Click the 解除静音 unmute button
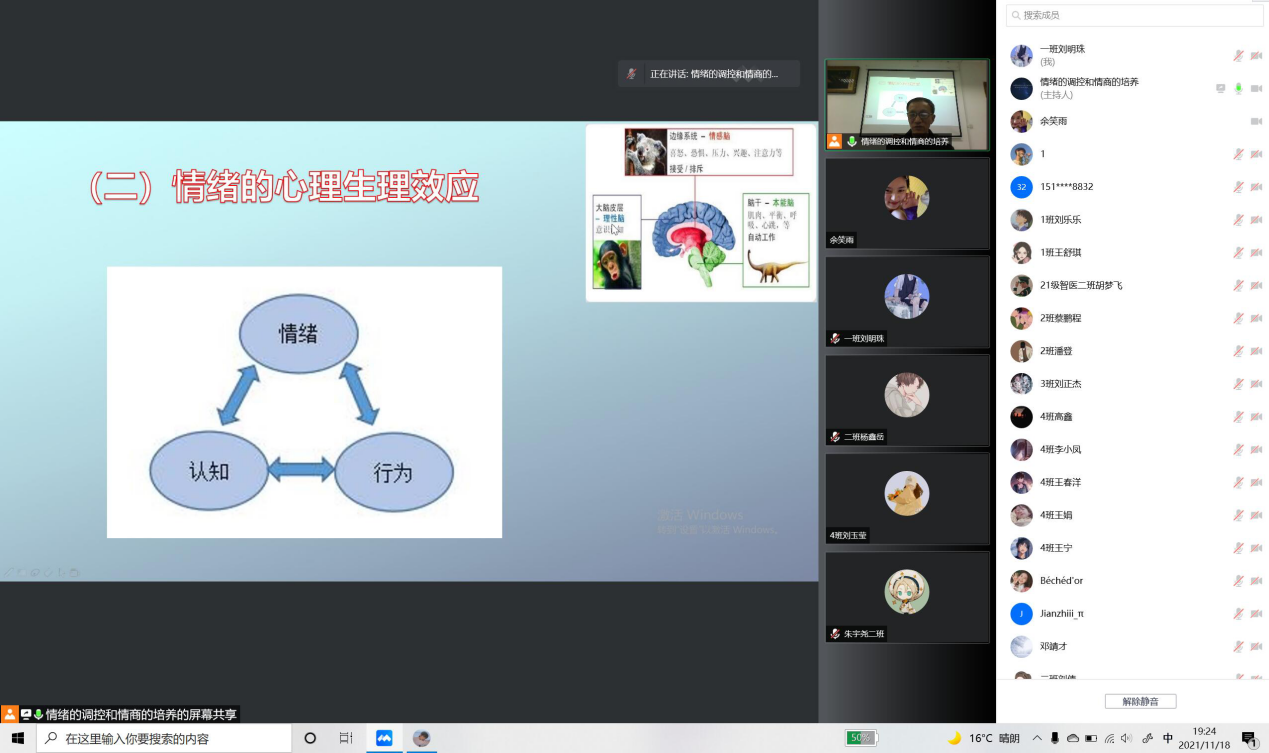This screenshot has height=753, width=1269. coord(1140,701)
